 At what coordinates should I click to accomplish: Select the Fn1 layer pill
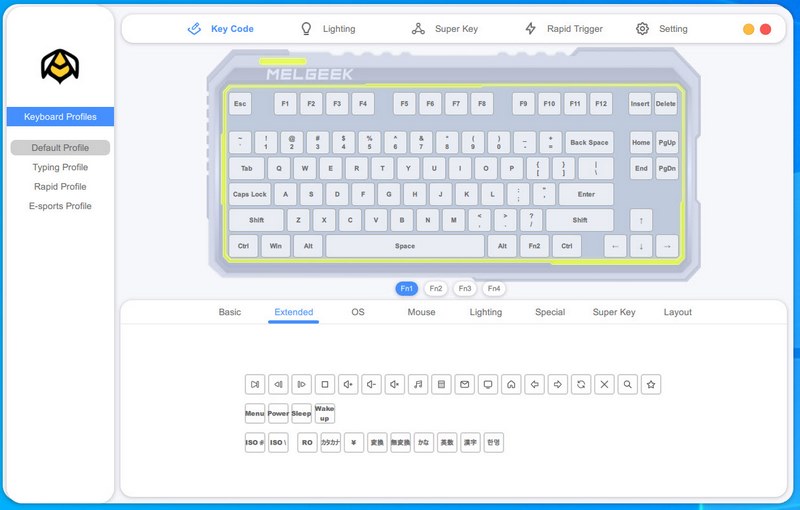[407, 289]
